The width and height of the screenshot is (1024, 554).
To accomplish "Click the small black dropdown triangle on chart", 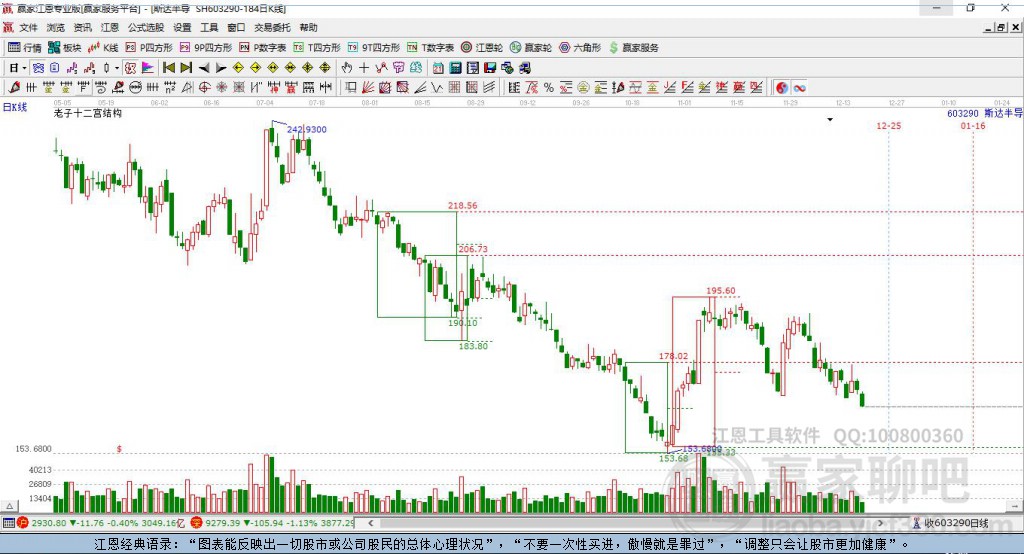I will coord(830,120).
